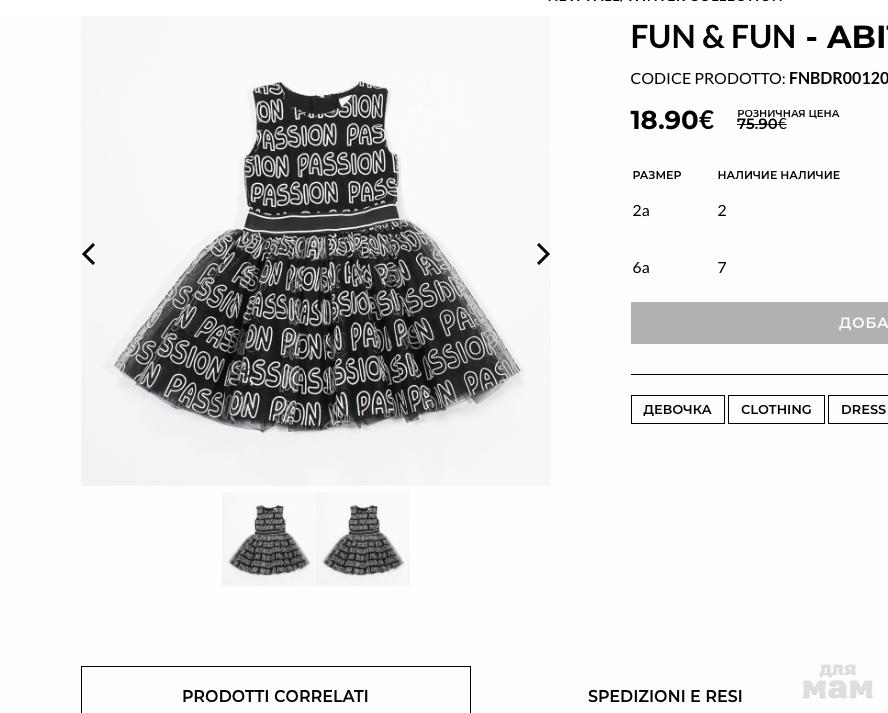
Task: Choose size 6a row
Action: [x=759, y=267]
